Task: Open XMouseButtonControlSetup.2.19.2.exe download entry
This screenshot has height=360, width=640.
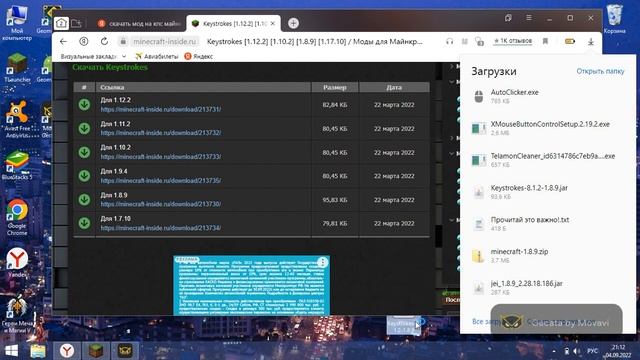Action: click(548, 128)
